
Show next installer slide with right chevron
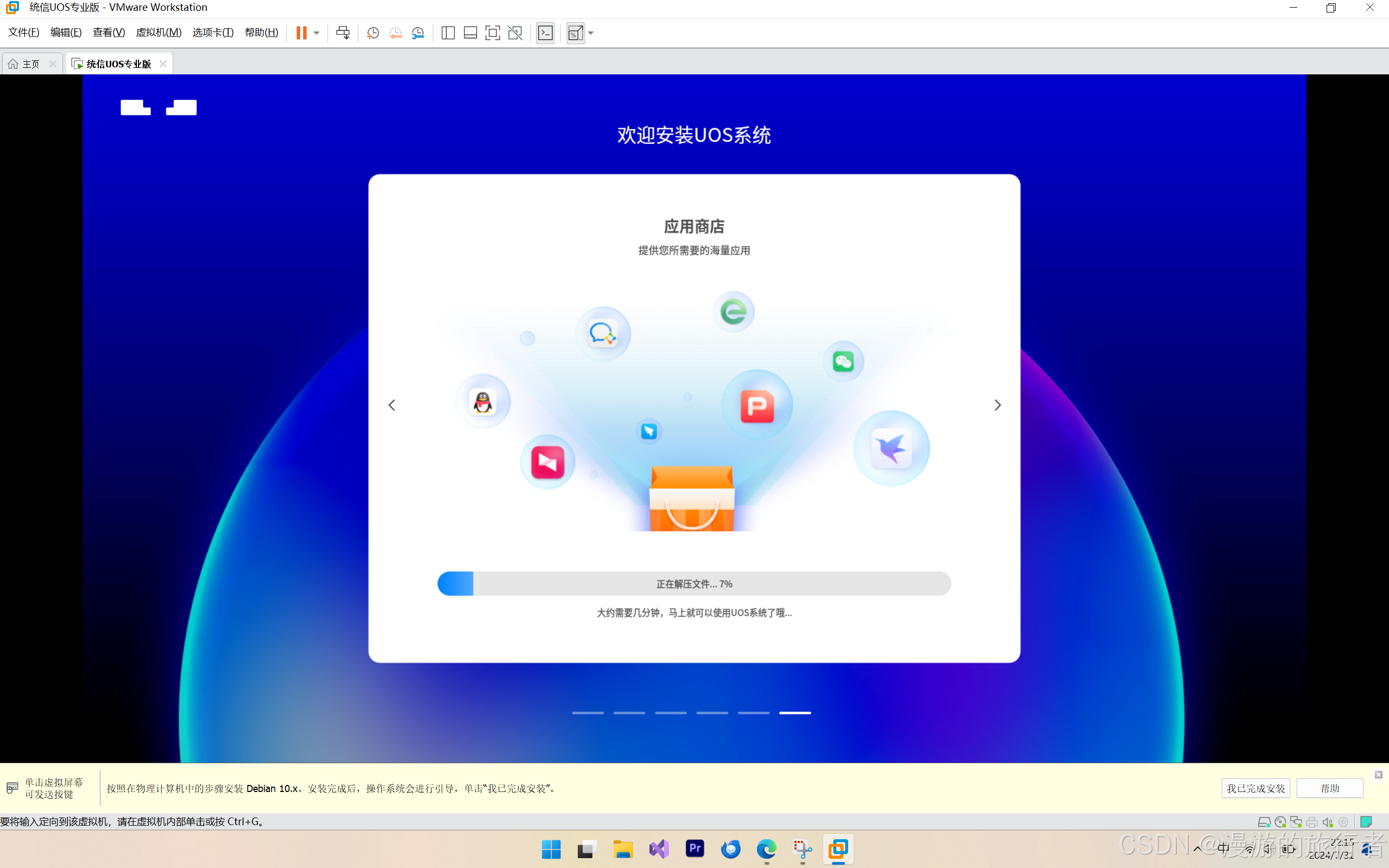997,406
